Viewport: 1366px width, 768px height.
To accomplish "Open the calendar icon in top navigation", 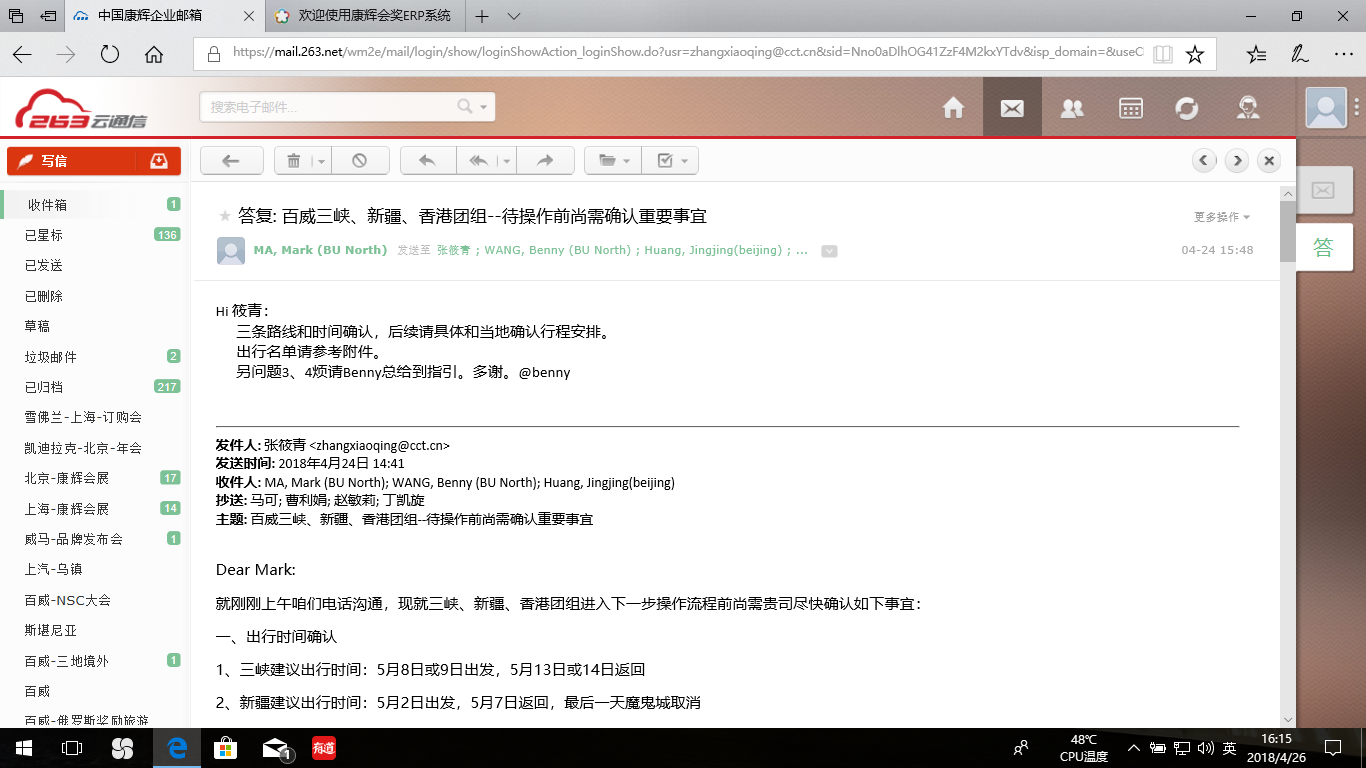I will pyautogui.click(x=1130, y=108).
